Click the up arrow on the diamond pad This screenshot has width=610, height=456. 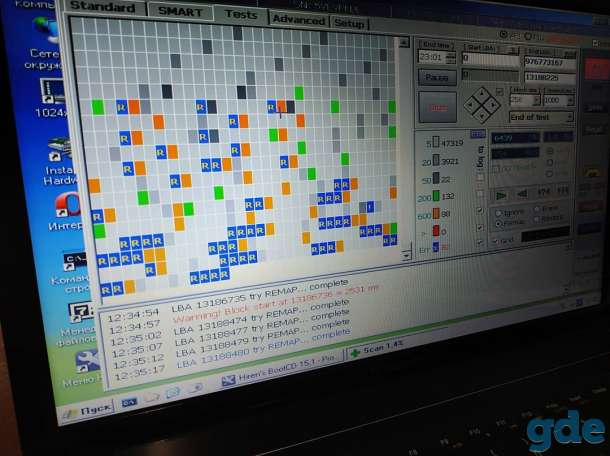tap(482, 93)
